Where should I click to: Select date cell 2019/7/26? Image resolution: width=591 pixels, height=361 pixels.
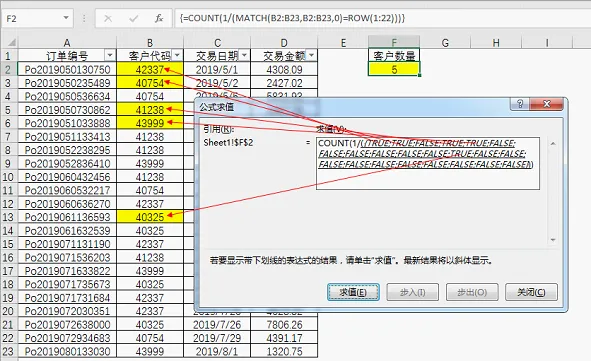[217, 324]
